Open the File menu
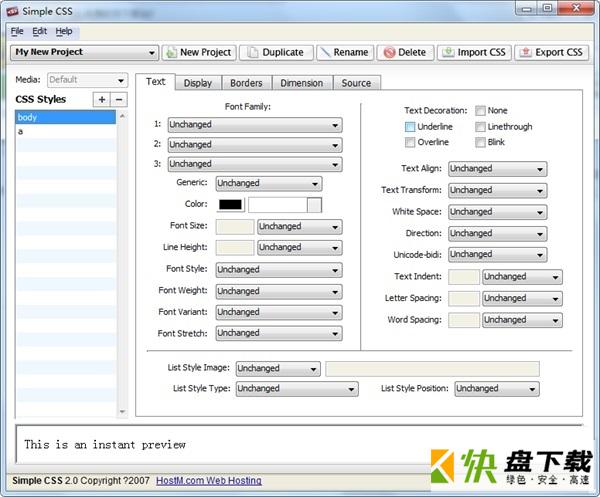 coord(17,31)
